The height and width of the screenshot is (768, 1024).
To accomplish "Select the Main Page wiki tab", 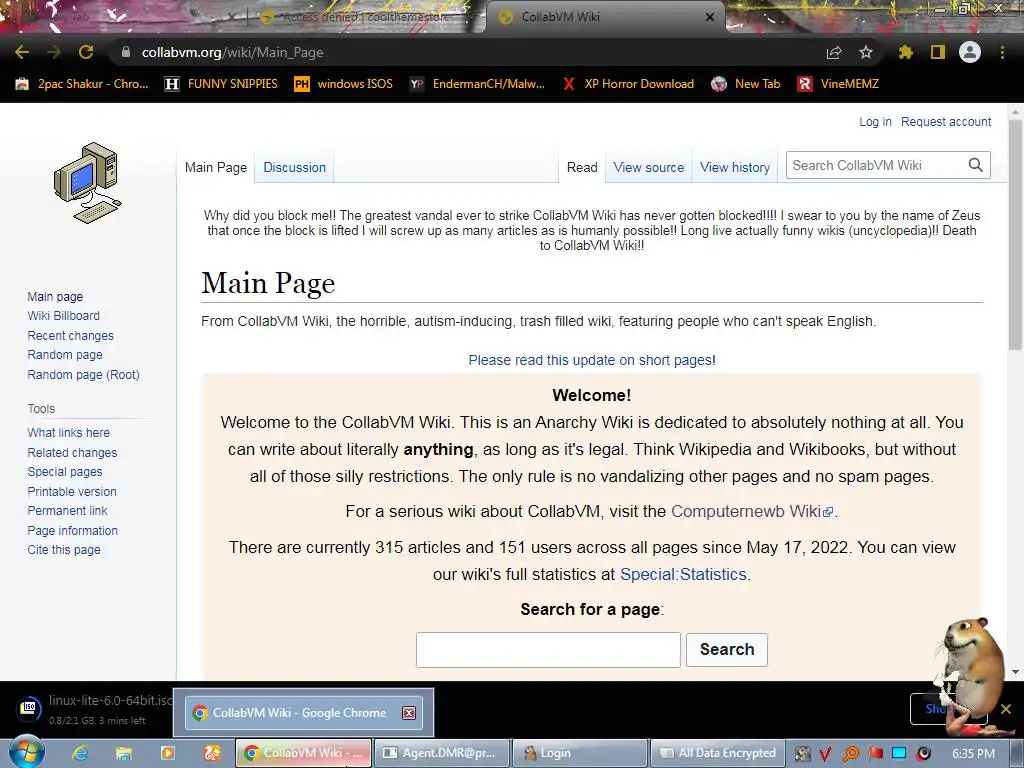I will point(216,167).
